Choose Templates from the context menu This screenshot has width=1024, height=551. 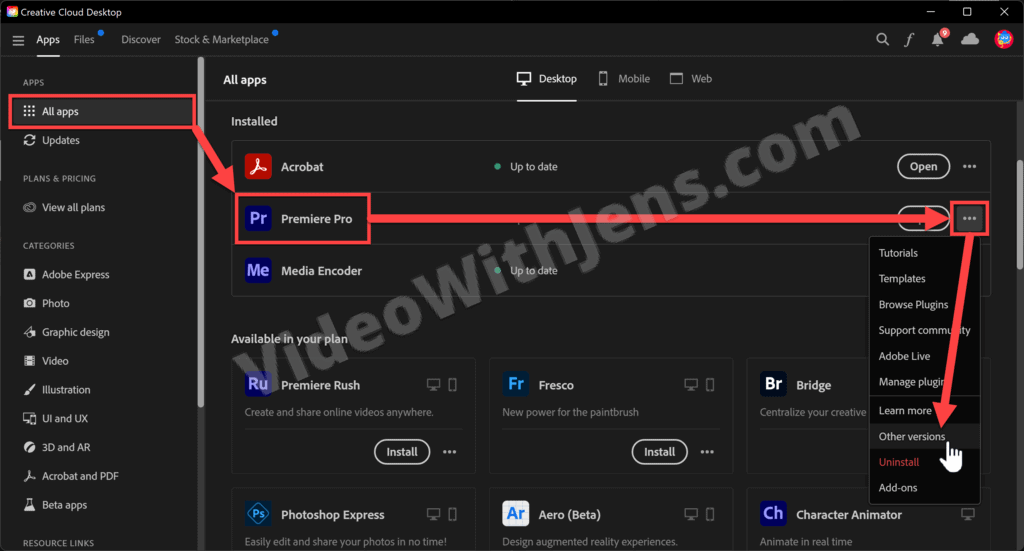click(925, 279)
